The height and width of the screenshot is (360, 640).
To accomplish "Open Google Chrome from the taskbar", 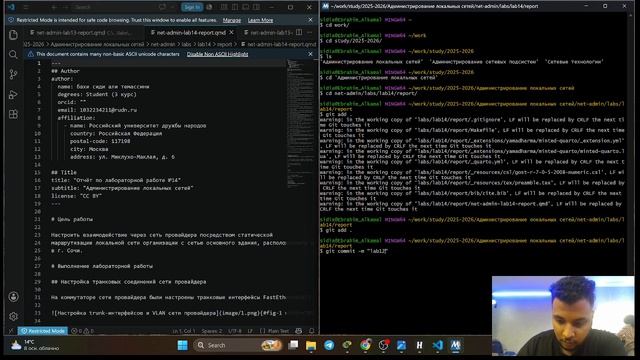I will click(x=365, y=345).
